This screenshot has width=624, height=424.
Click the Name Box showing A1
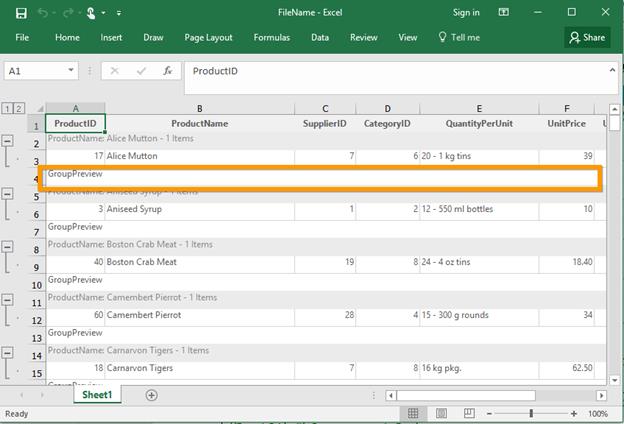[35, 71]
